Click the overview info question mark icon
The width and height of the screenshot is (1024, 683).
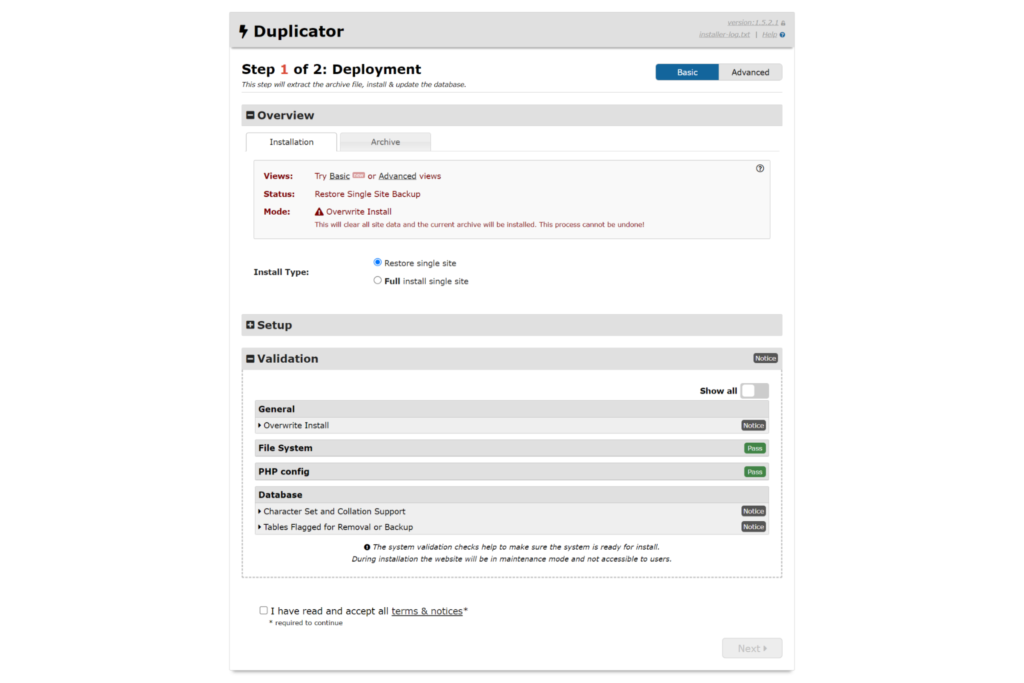coord(760,169)
